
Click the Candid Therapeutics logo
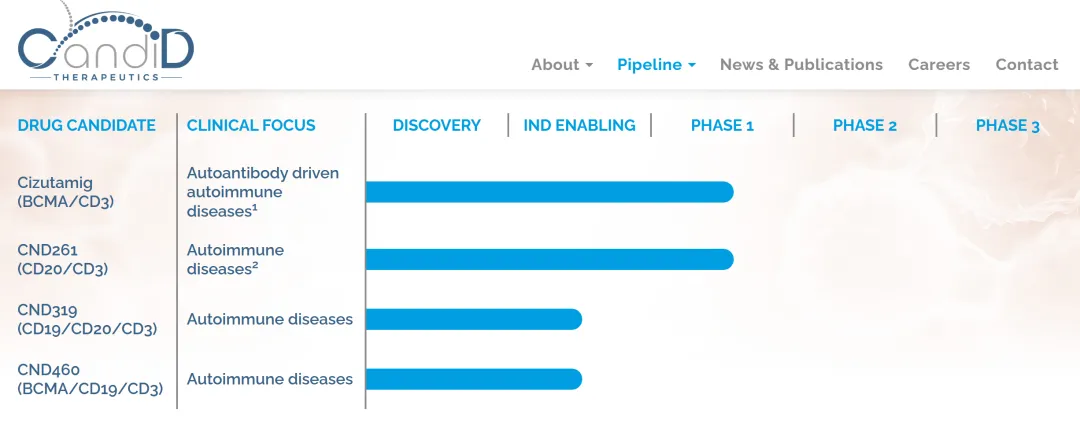[106, 41]
